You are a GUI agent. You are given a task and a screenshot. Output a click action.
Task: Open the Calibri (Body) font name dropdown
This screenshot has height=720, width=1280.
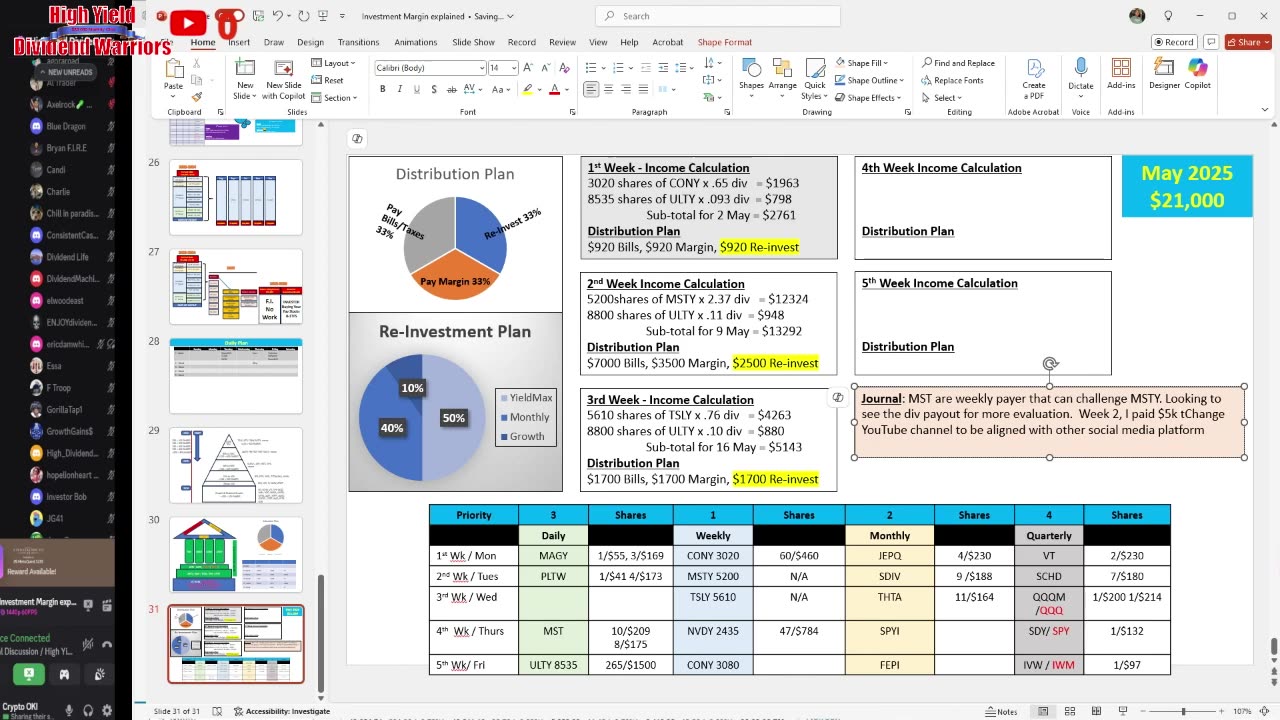pos(480,68)
